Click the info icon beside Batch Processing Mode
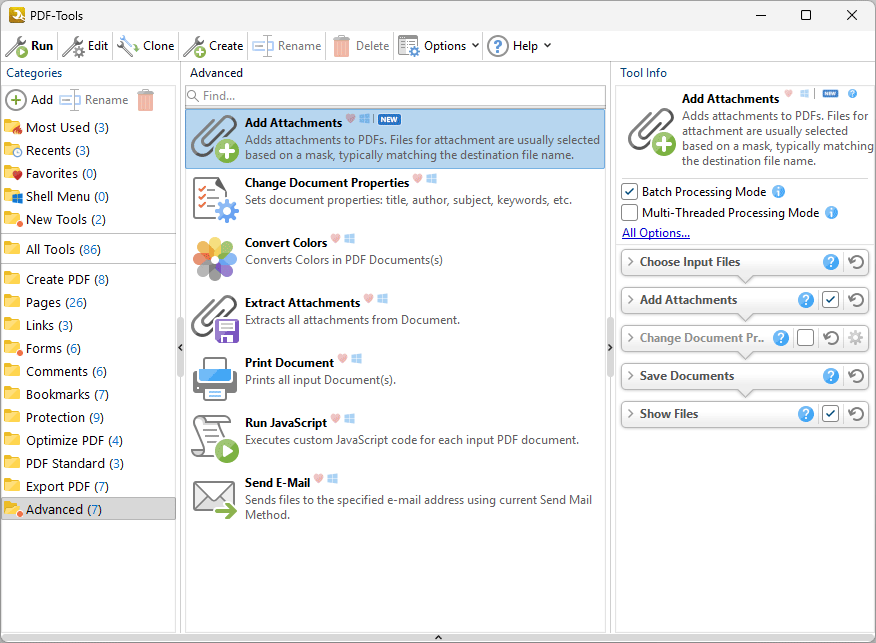Image resolution: width=876 pixels, height=643 pixels. point(778,192)
